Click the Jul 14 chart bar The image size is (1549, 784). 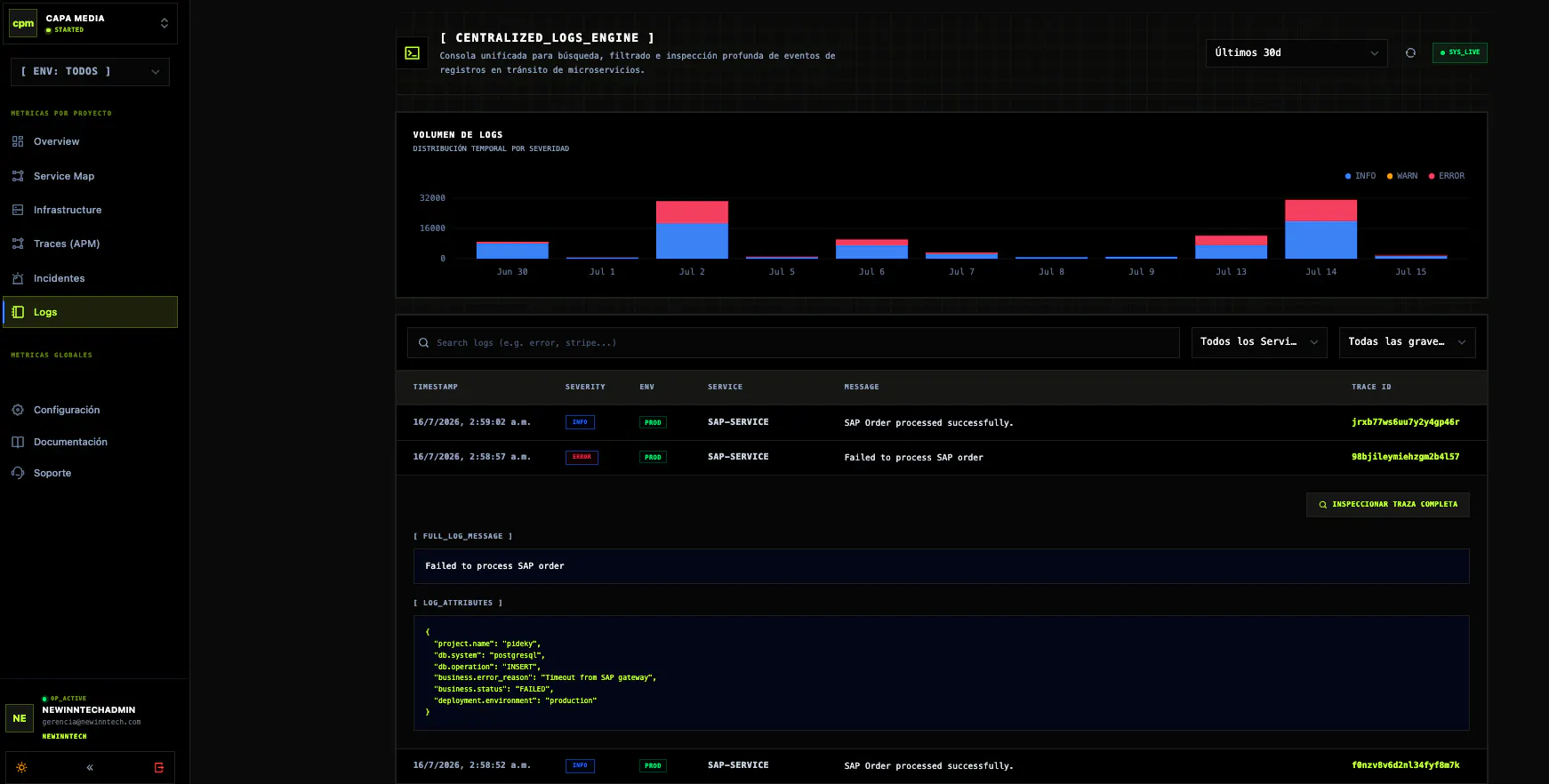[1320, 229]
